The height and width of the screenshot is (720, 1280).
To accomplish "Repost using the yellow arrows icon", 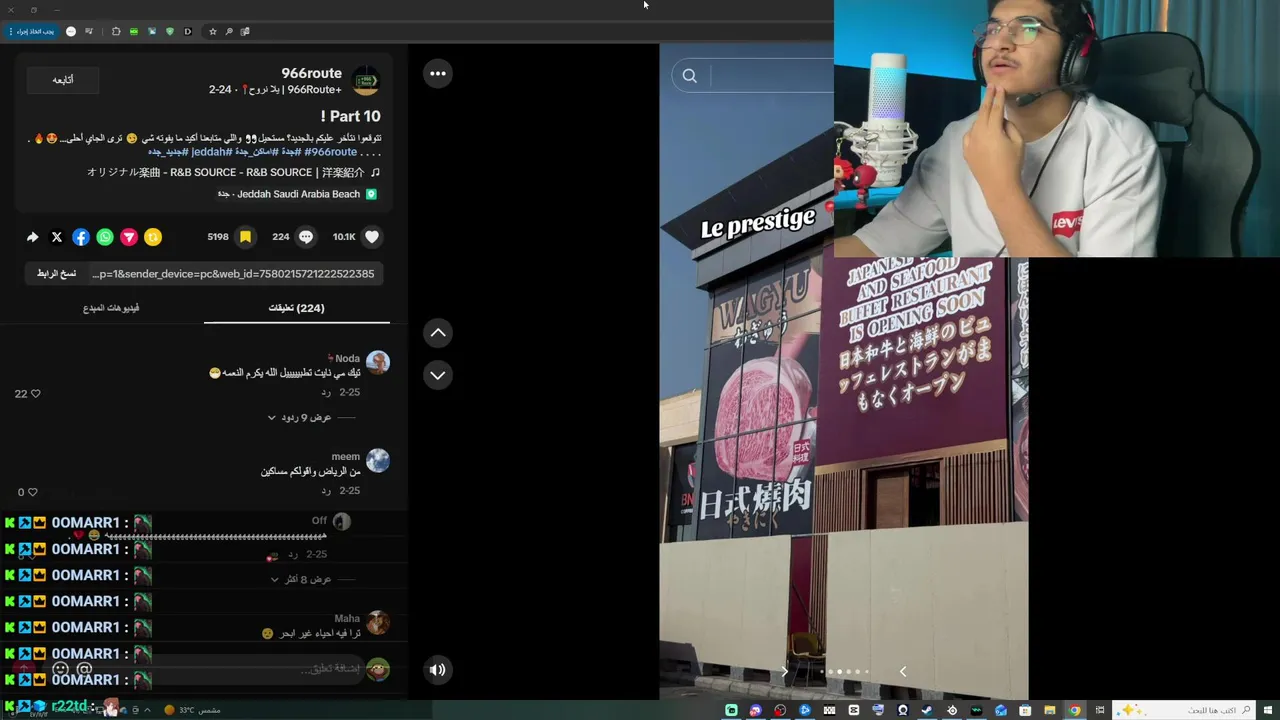I will (153, 237).
